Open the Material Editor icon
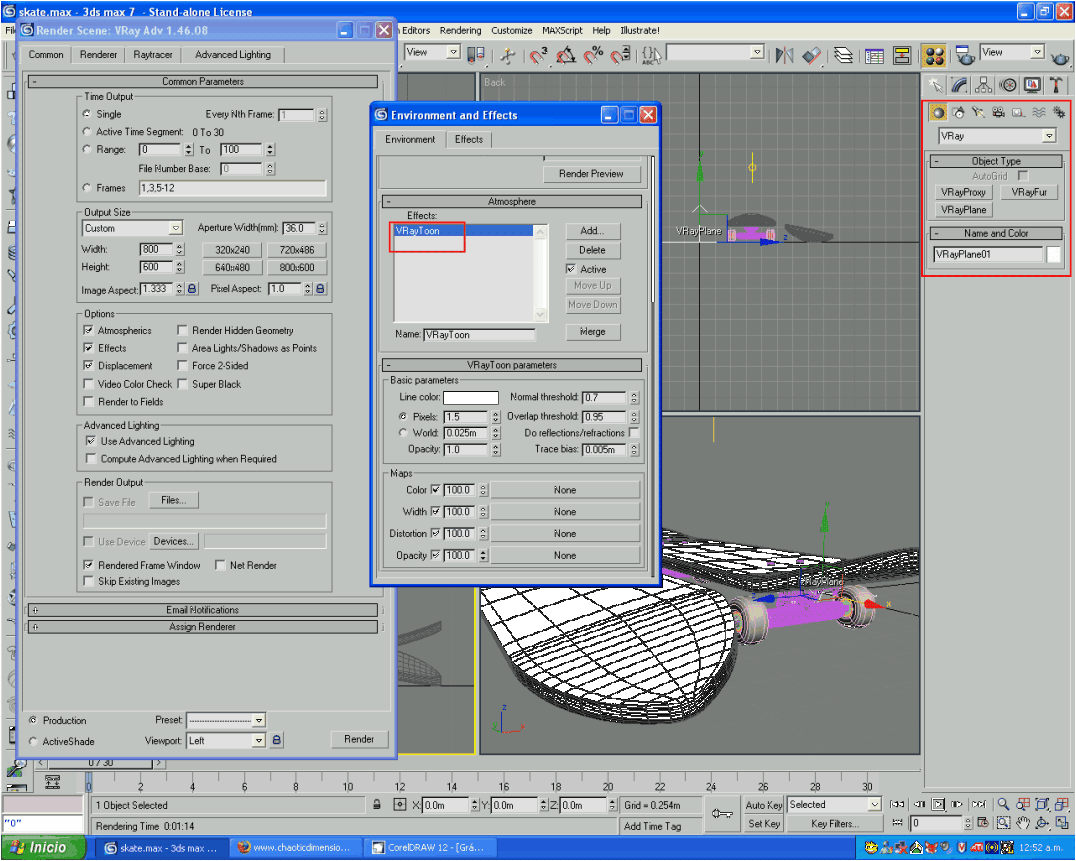 [934, 56]
